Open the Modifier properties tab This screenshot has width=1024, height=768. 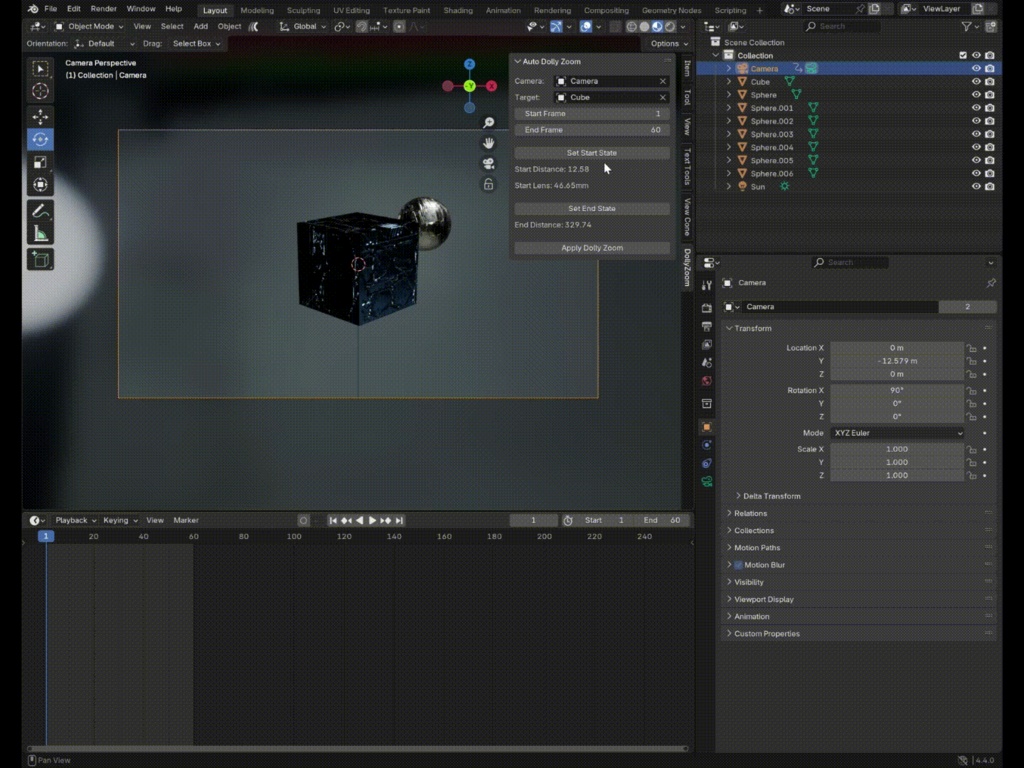[707, 446]
